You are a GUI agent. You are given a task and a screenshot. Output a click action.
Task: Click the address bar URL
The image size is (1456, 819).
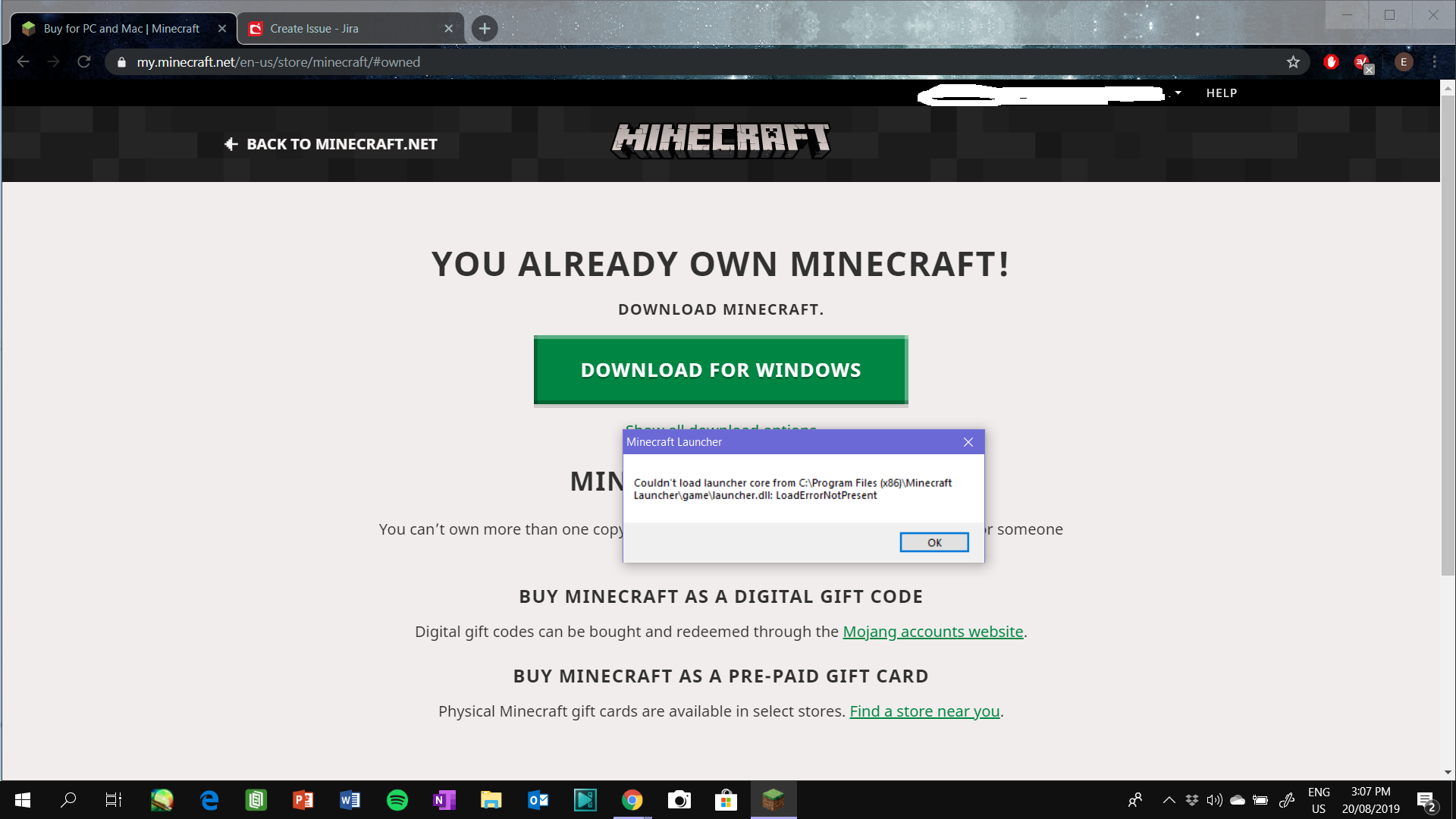coord(278,62)
